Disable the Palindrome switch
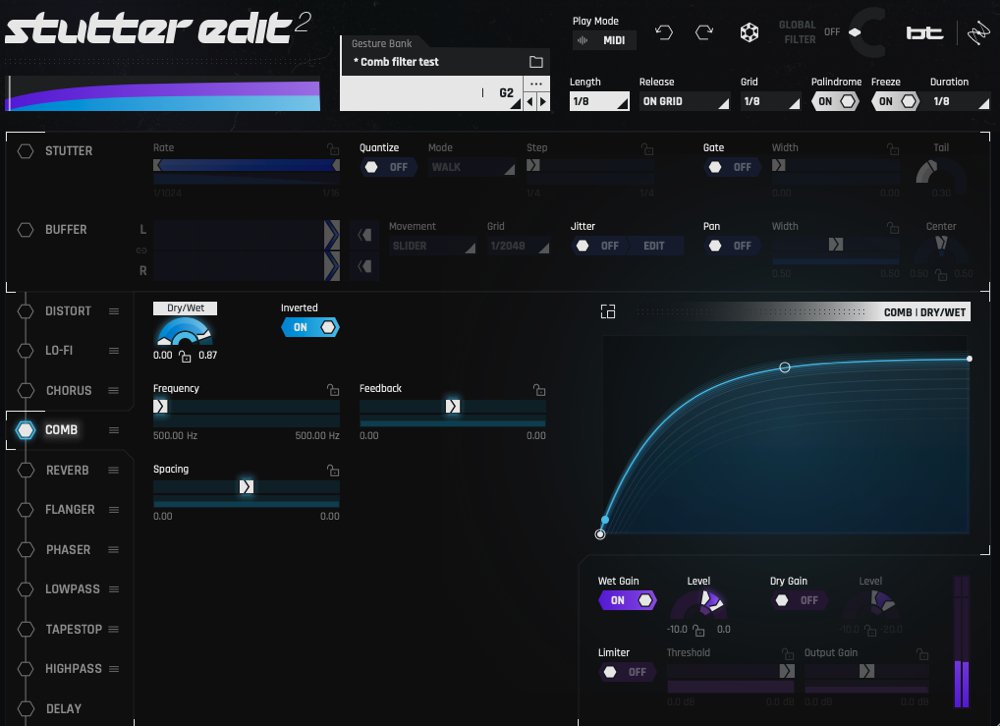The width and height of the screenshot is (1000, 726). click(x=835, y=101)
